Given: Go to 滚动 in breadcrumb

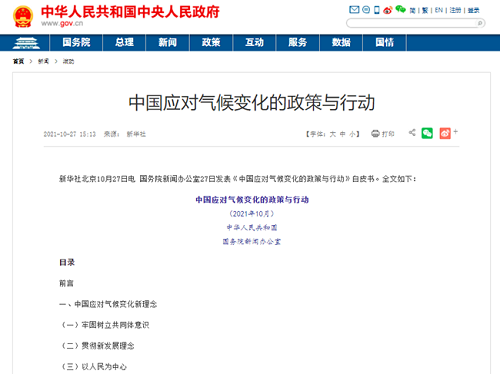Looking at the screenshot, I should [68, 61].
